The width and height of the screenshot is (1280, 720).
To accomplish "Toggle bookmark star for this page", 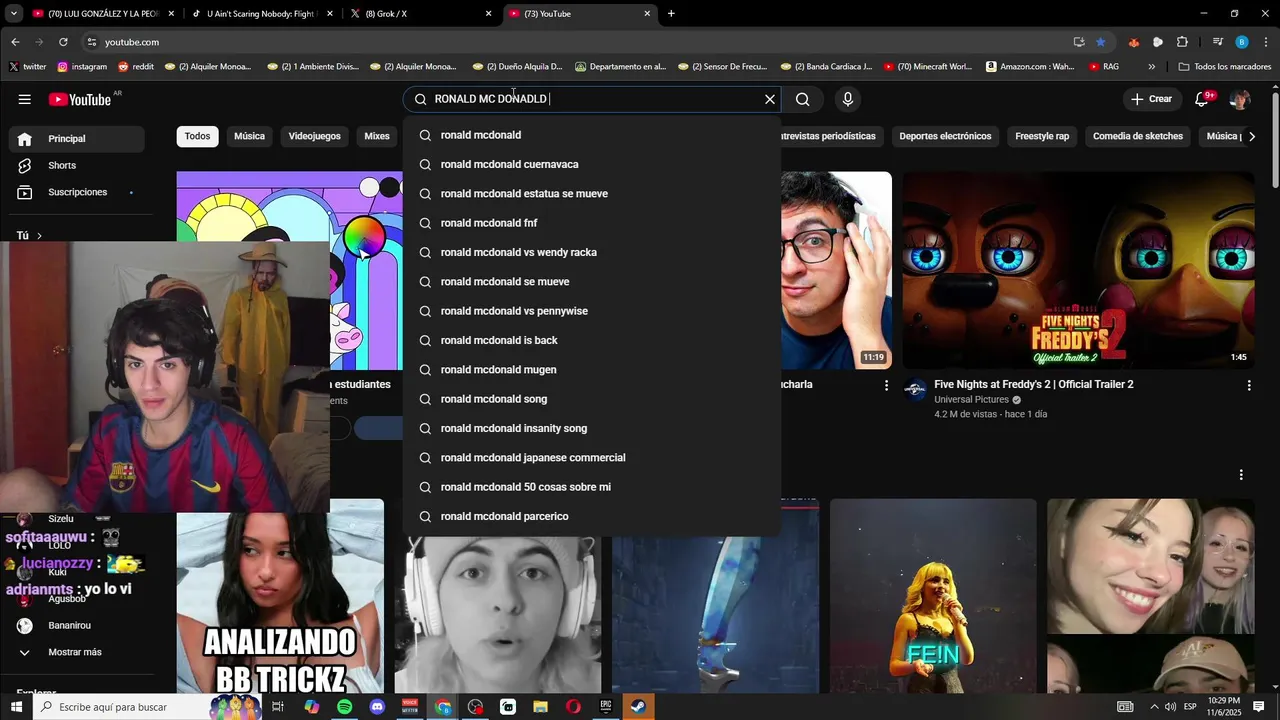I will tap(1101, 42).
